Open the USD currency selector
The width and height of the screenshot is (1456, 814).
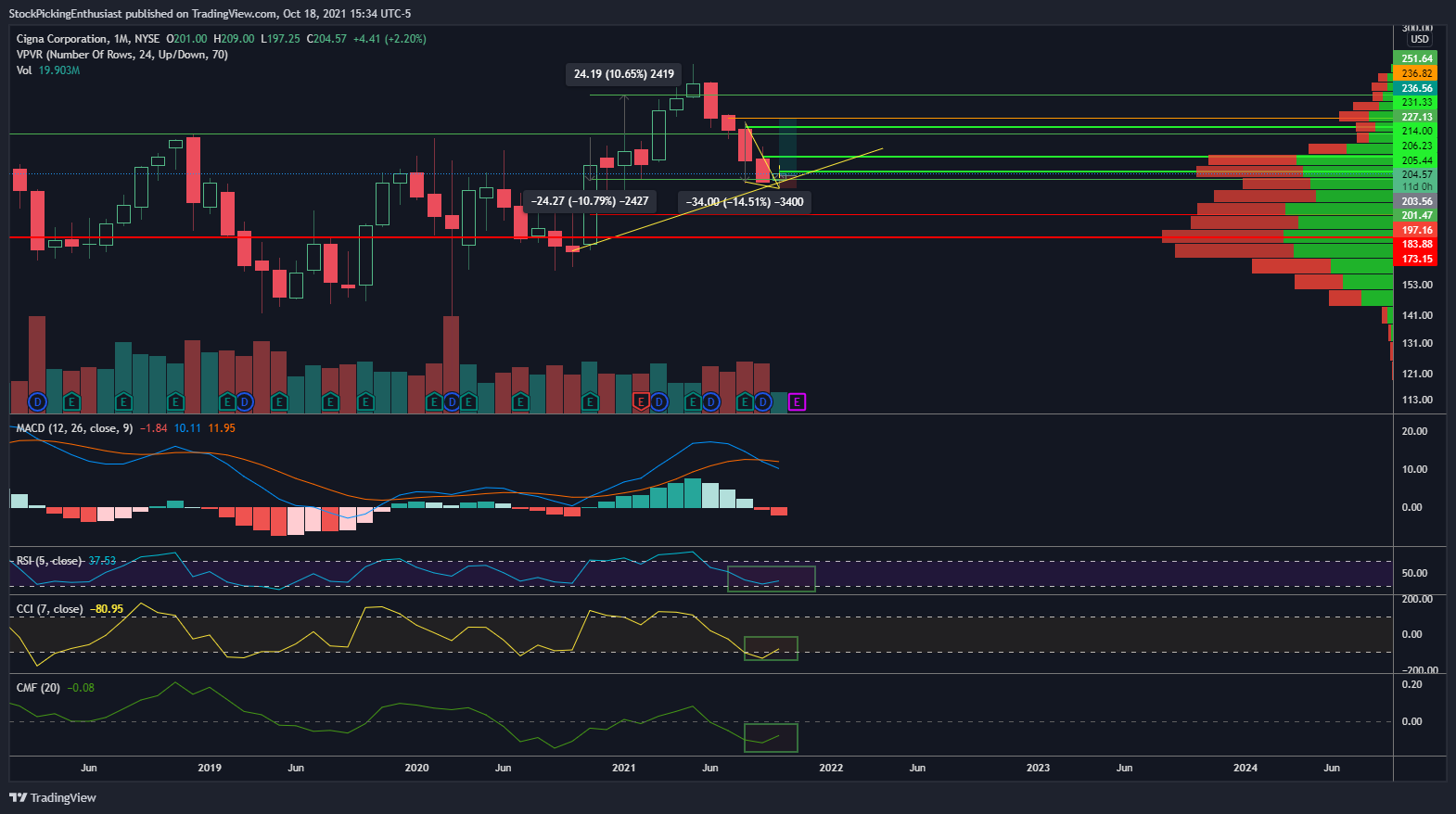pos(1420,39)
